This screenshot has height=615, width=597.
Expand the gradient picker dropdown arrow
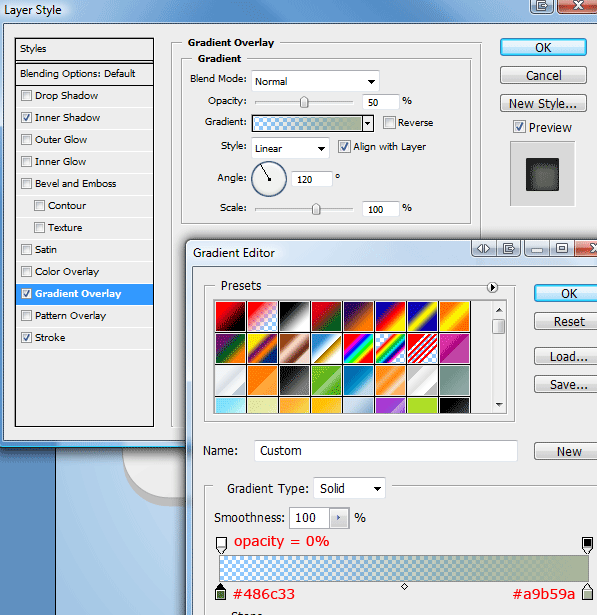click(368, 124)
